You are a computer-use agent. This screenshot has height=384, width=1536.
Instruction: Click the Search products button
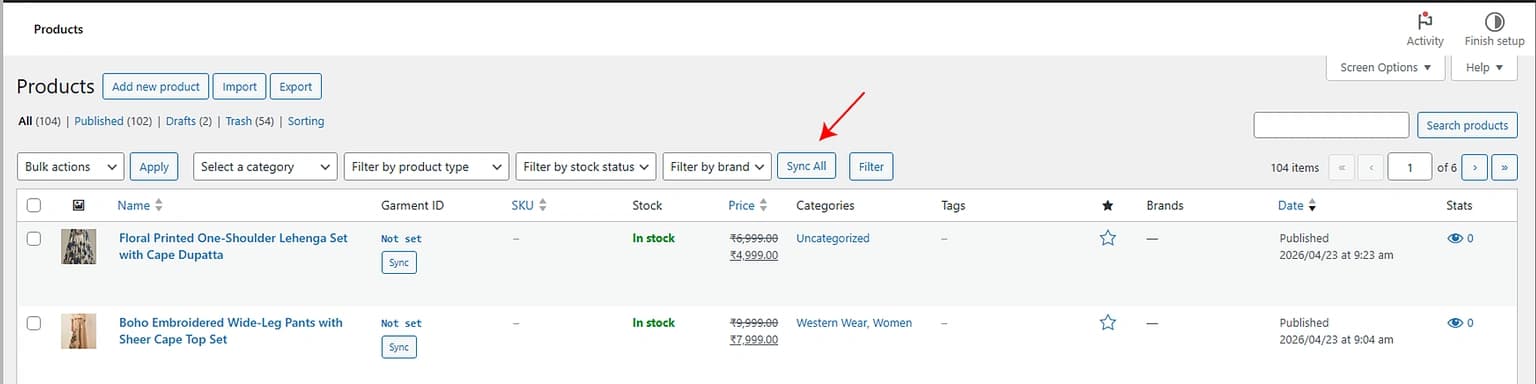(x=1467, y=125)
